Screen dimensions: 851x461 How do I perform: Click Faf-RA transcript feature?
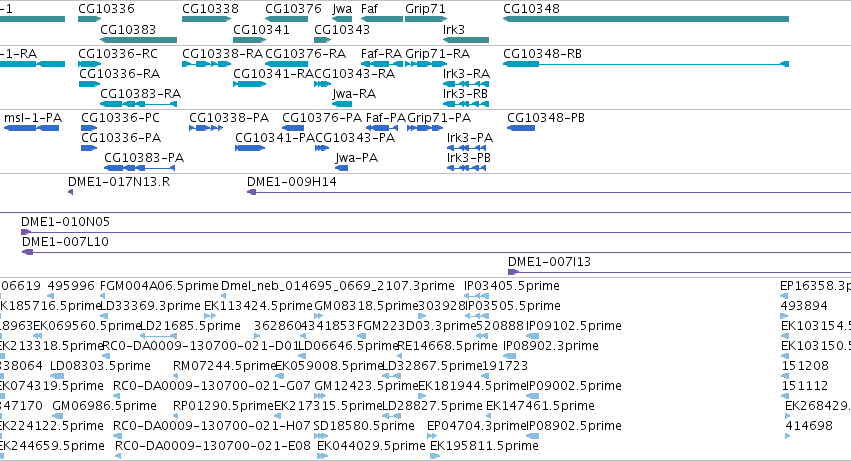tap(382, 64)
